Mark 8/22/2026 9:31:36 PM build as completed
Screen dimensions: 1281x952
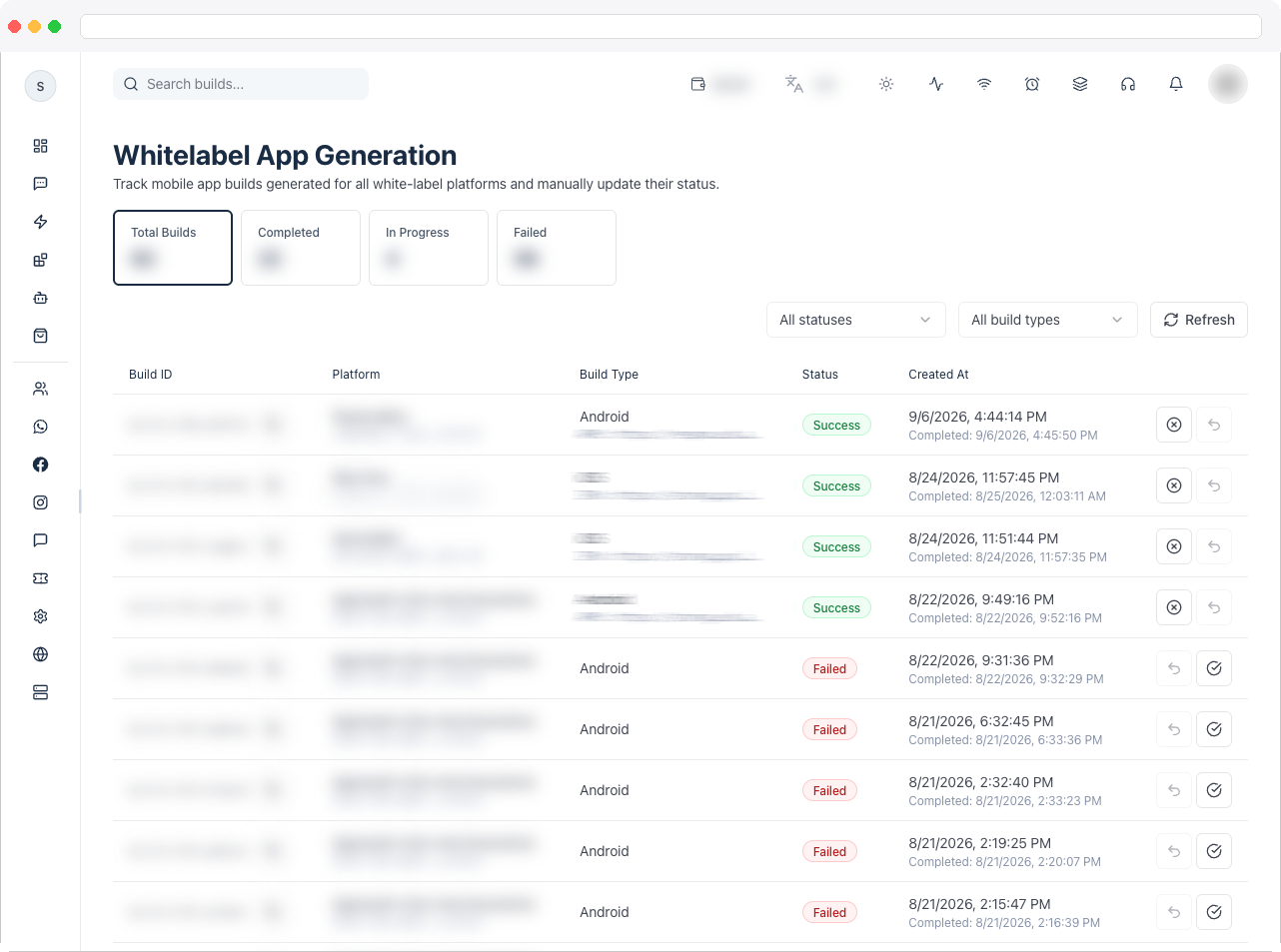point(1214,668)
